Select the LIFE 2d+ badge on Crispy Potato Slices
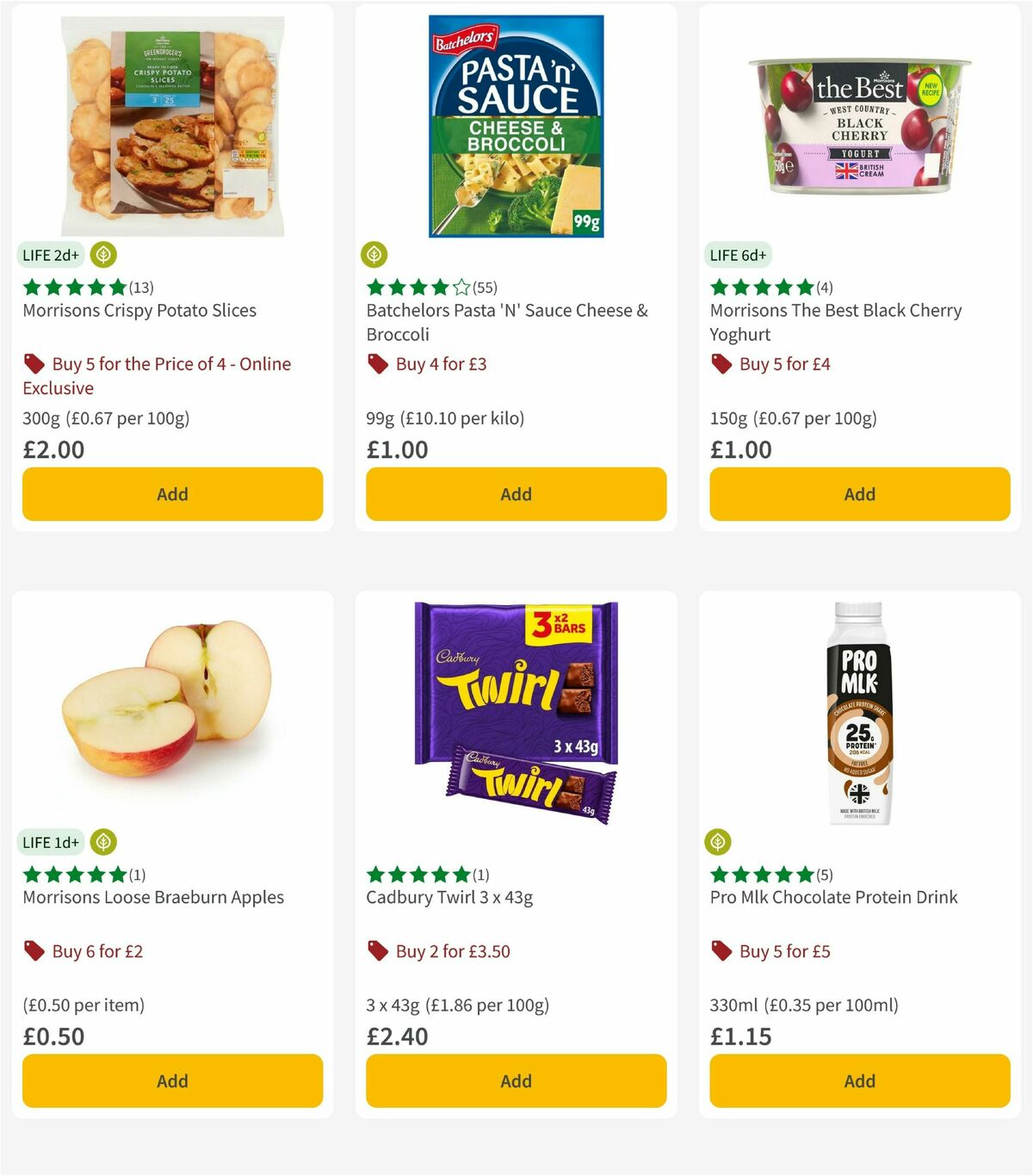This screenshot has height=1176, width=1033. pos(49,255)
